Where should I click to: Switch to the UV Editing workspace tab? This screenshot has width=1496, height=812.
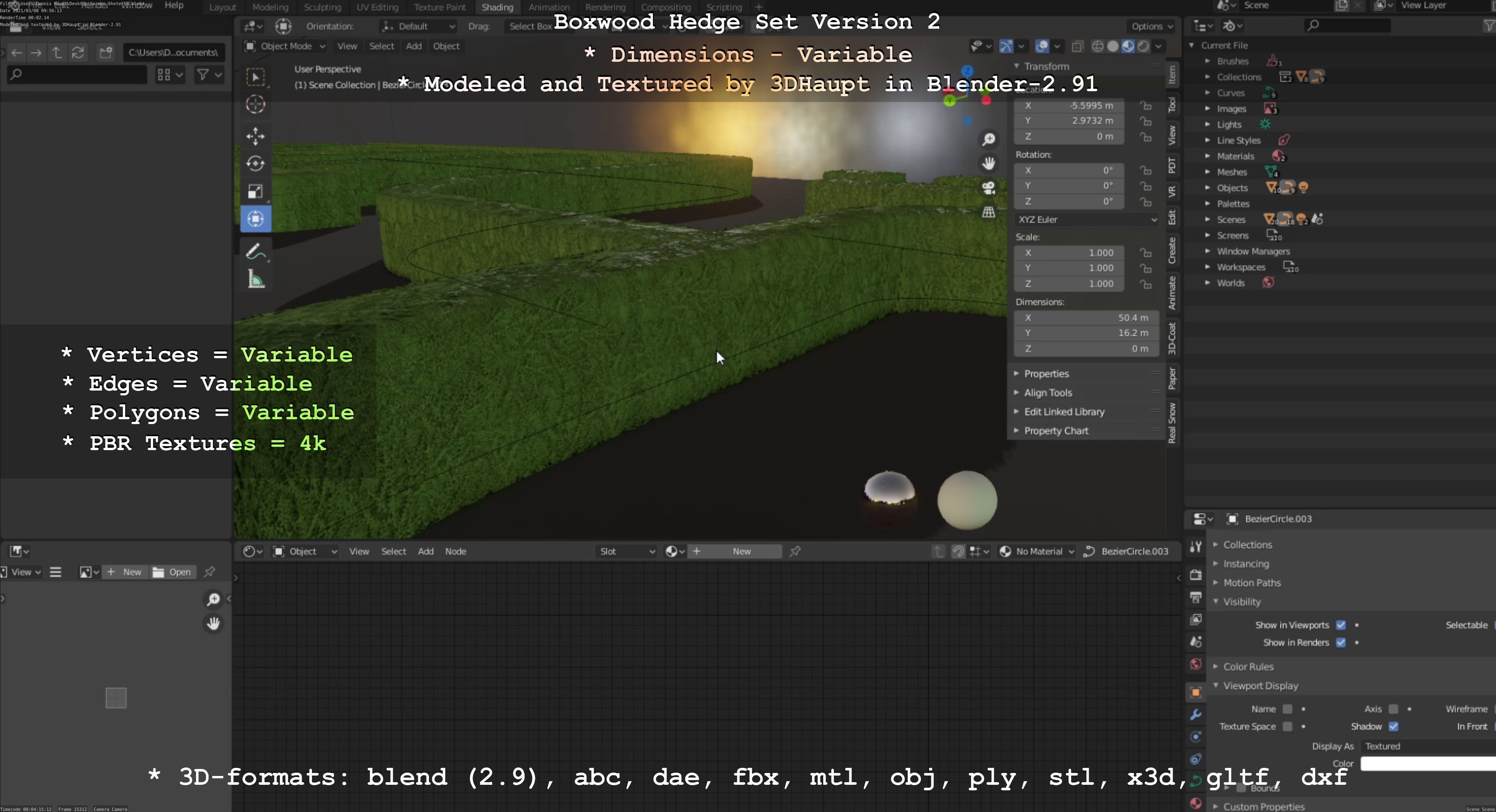377,8
